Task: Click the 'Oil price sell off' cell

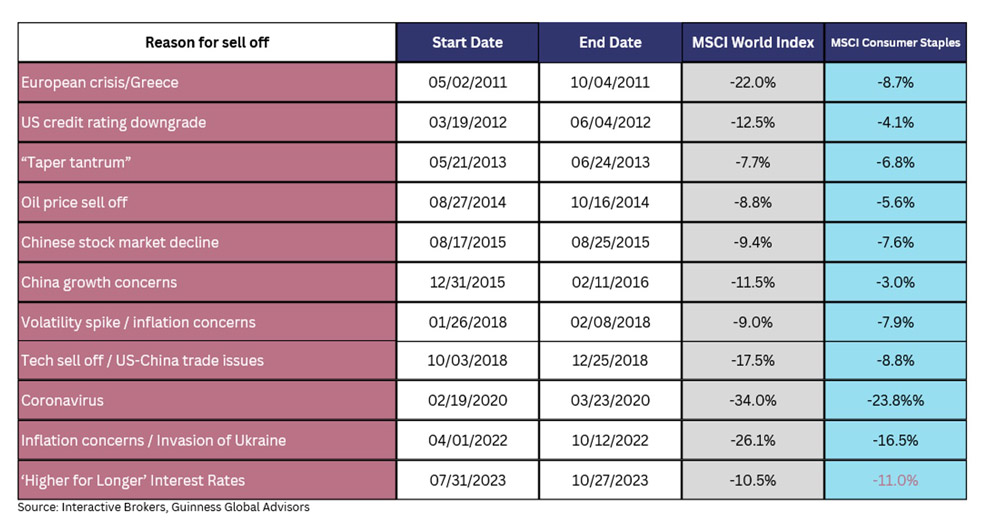Action: [207, 202]
